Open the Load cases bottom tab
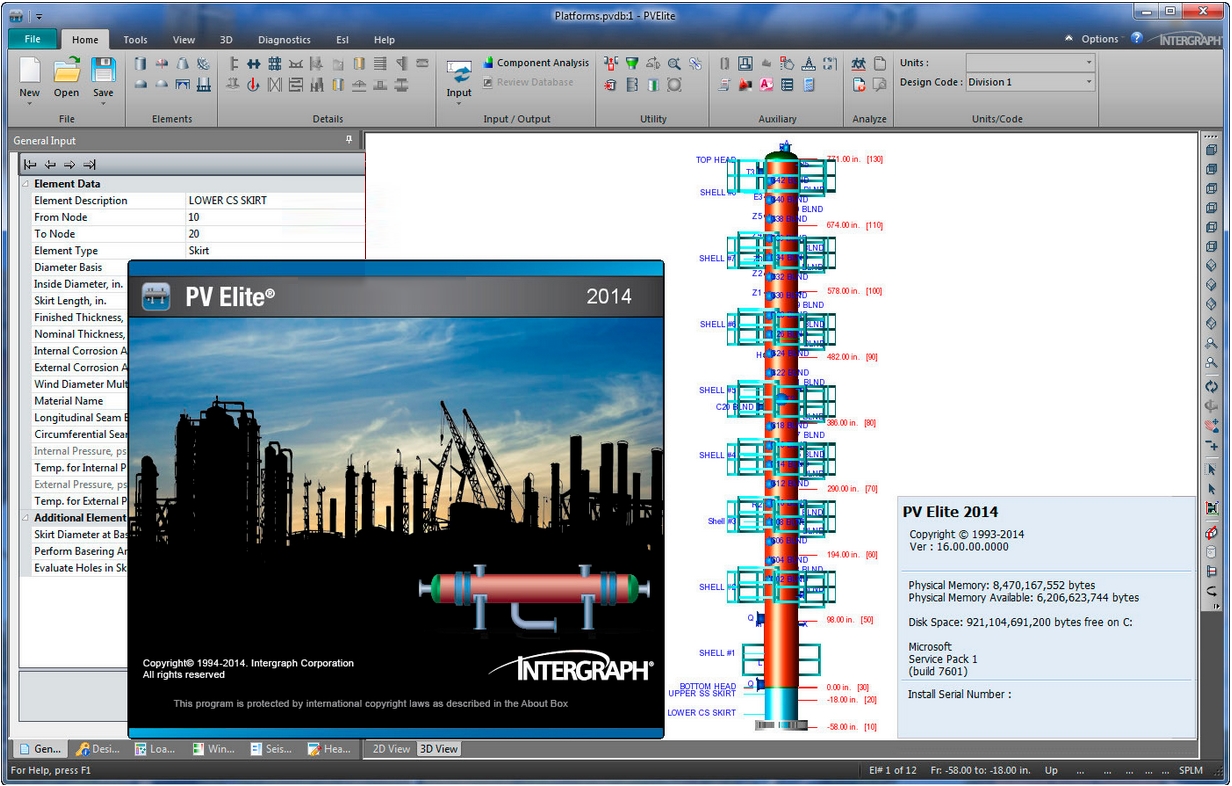Image resolution: width=1232 pixels, height=786 pixels. click(155, 748)
